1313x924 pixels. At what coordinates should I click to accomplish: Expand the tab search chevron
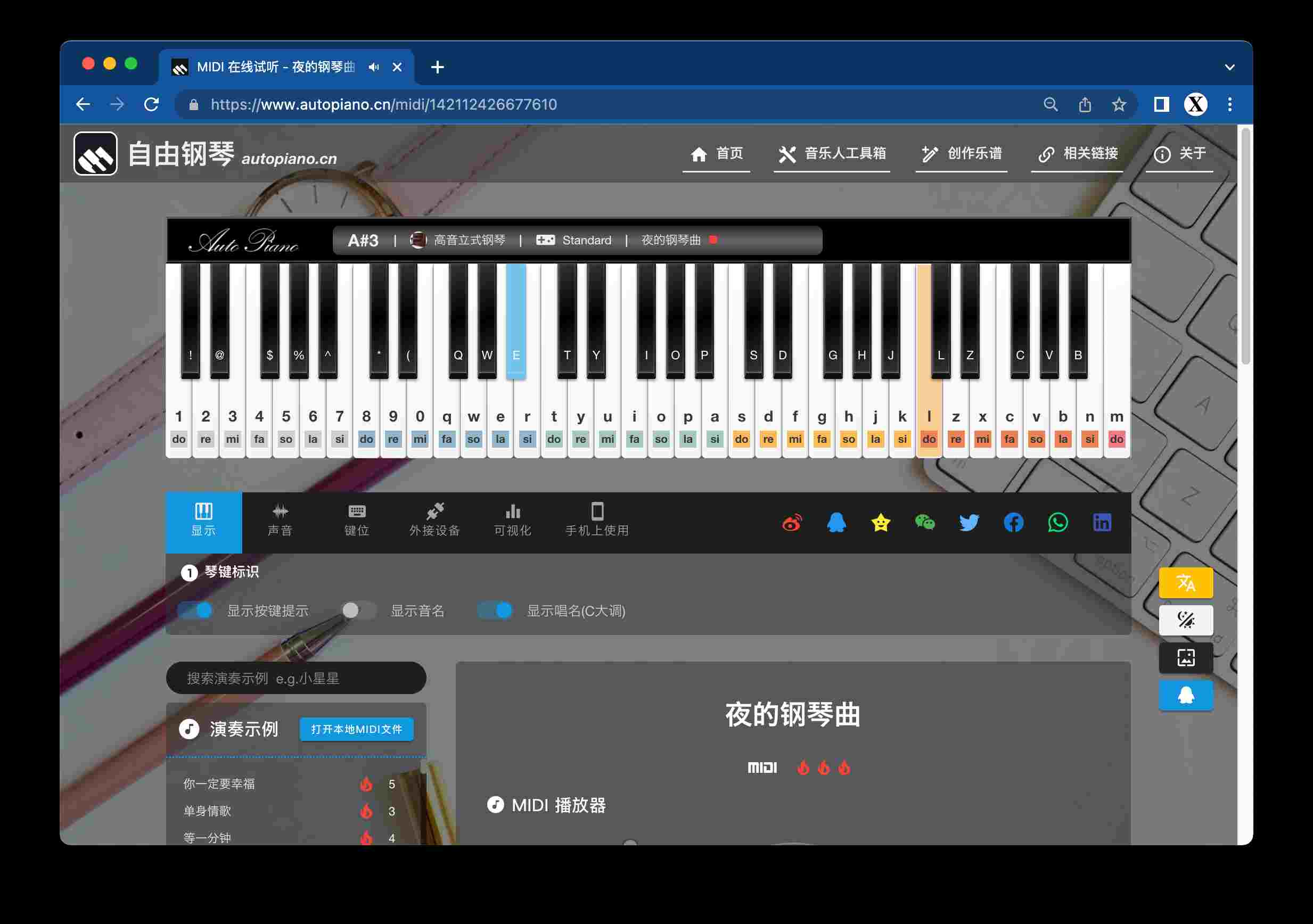(x=1230, y=68)
